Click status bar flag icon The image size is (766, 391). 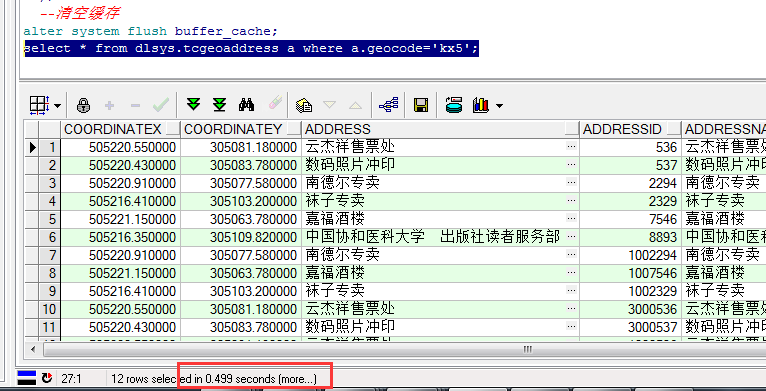point(26,378)
